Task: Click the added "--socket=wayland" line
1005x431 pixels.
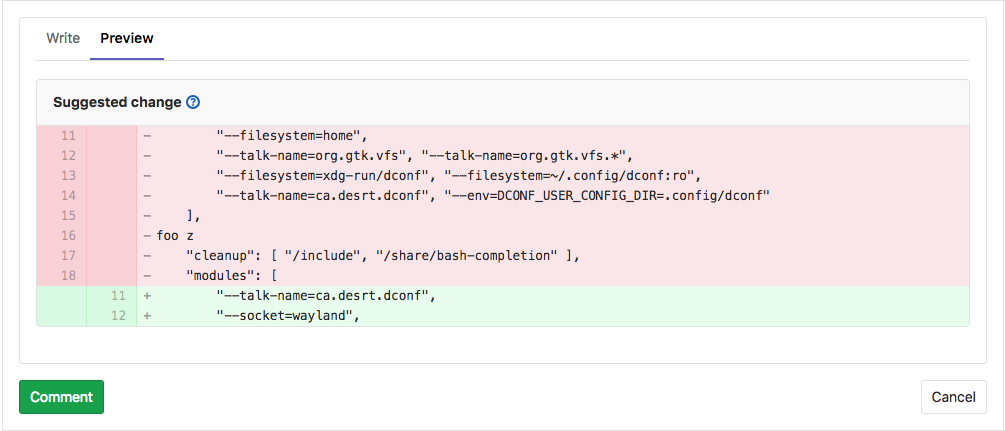Action: click(287, 315)
